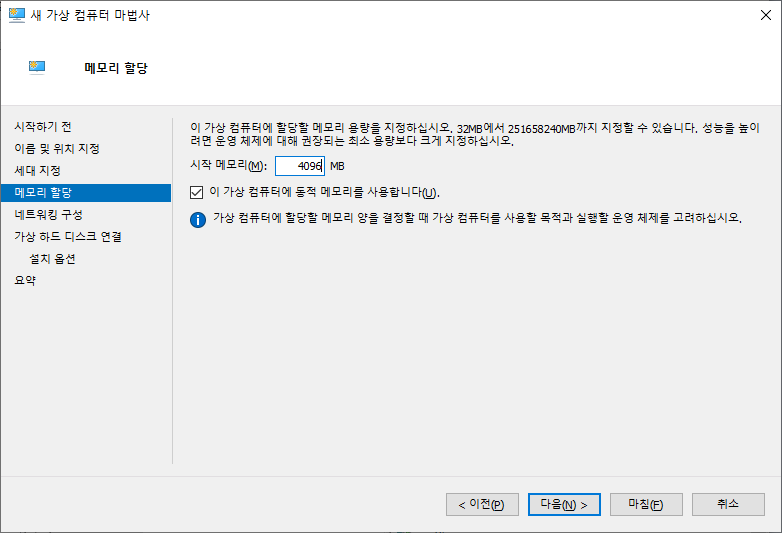Click the wizard icon in title bar
The image size is (782, 533).
[16, 15]
